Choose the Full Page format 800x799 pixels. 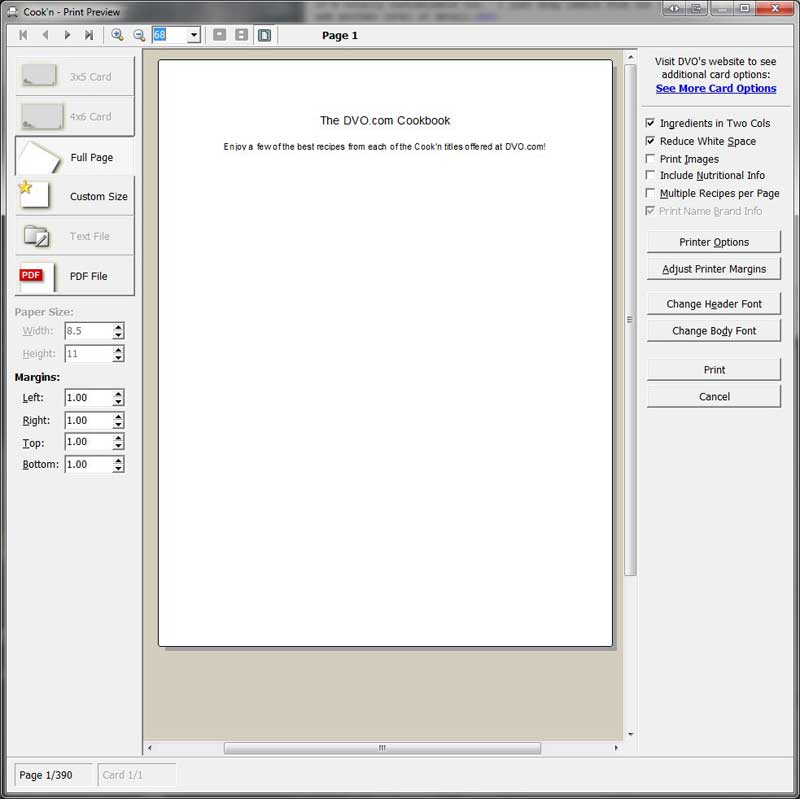tap(74, 157)
